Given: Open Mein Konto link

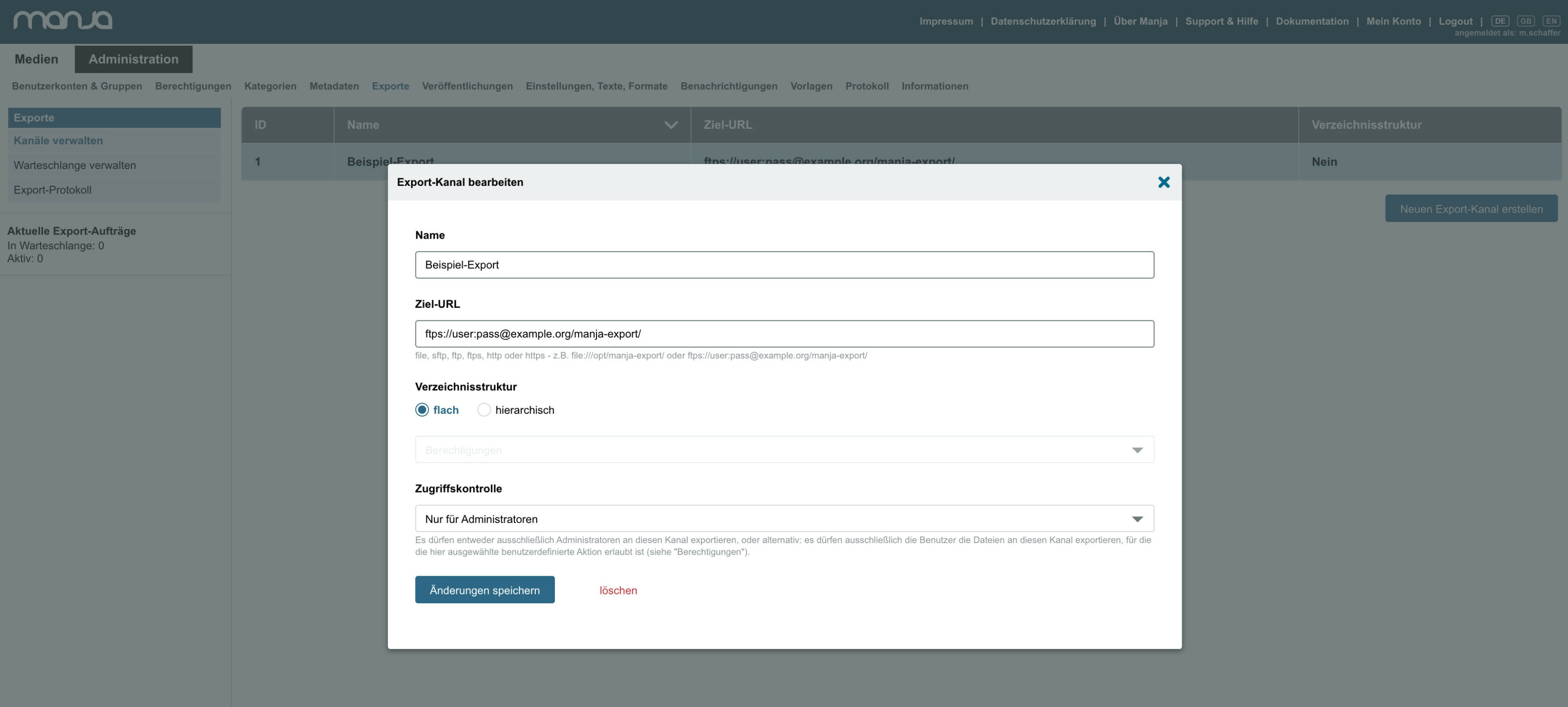Looking at the screenshot, I should tap(1393, 21).
